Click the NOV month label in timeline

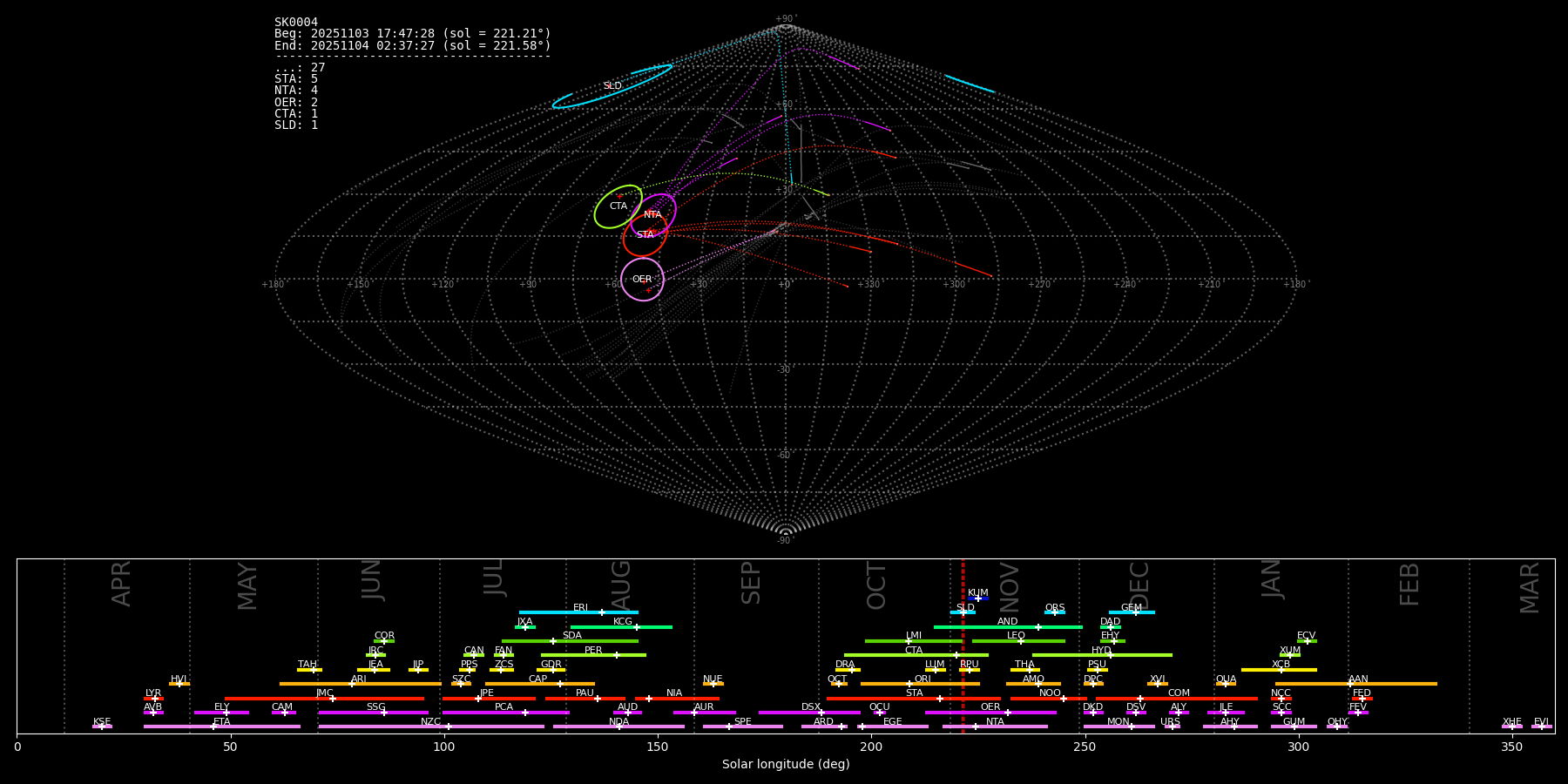tap(1009, 586)
